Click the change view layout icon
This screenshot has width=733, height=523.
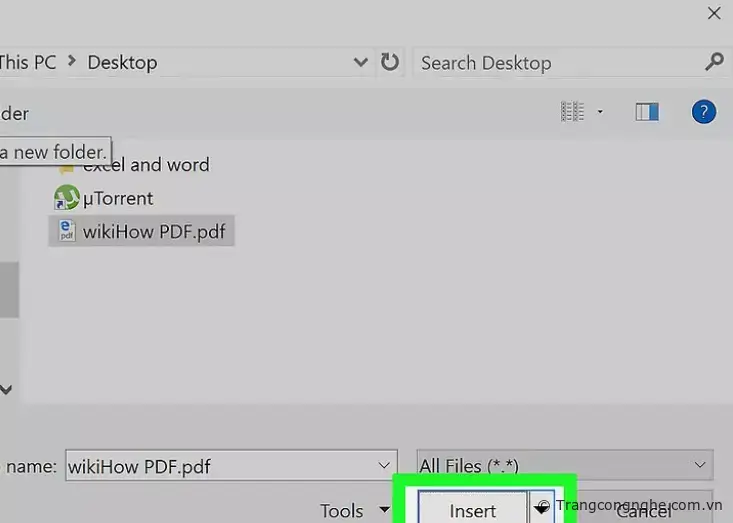(x=572, y=112)
